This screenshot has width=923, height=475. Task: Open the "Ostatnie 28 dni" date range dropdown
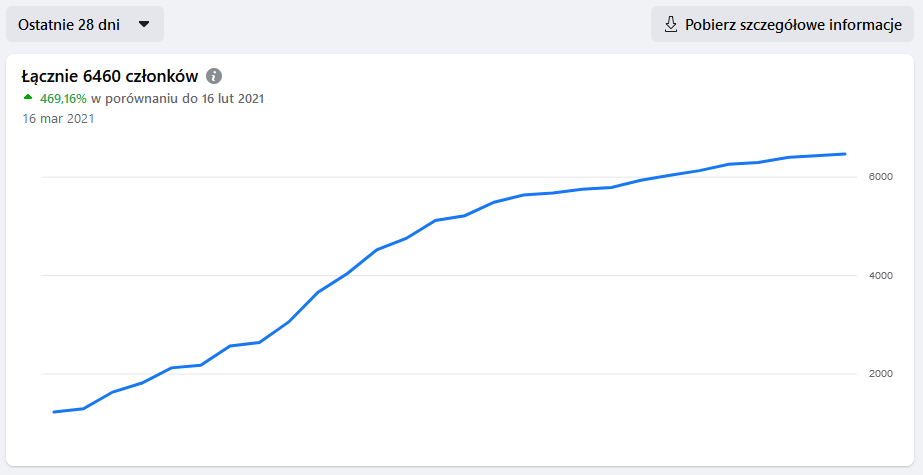(x=84, y=24)
